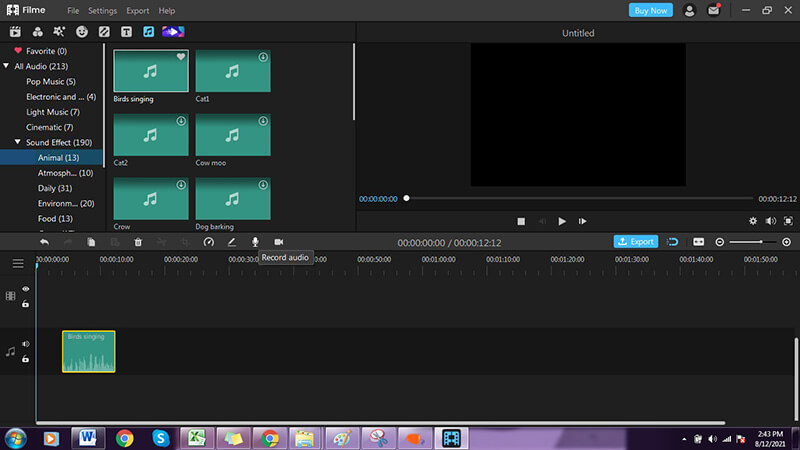Click the Copy icon in timeline toolbar
Screen dimensions: 800x450
91,242
